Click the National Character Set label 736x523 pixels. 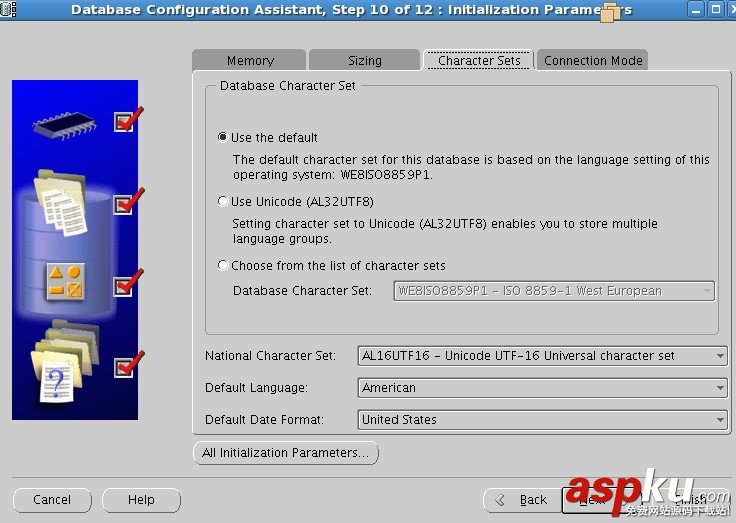pos(270,355)
